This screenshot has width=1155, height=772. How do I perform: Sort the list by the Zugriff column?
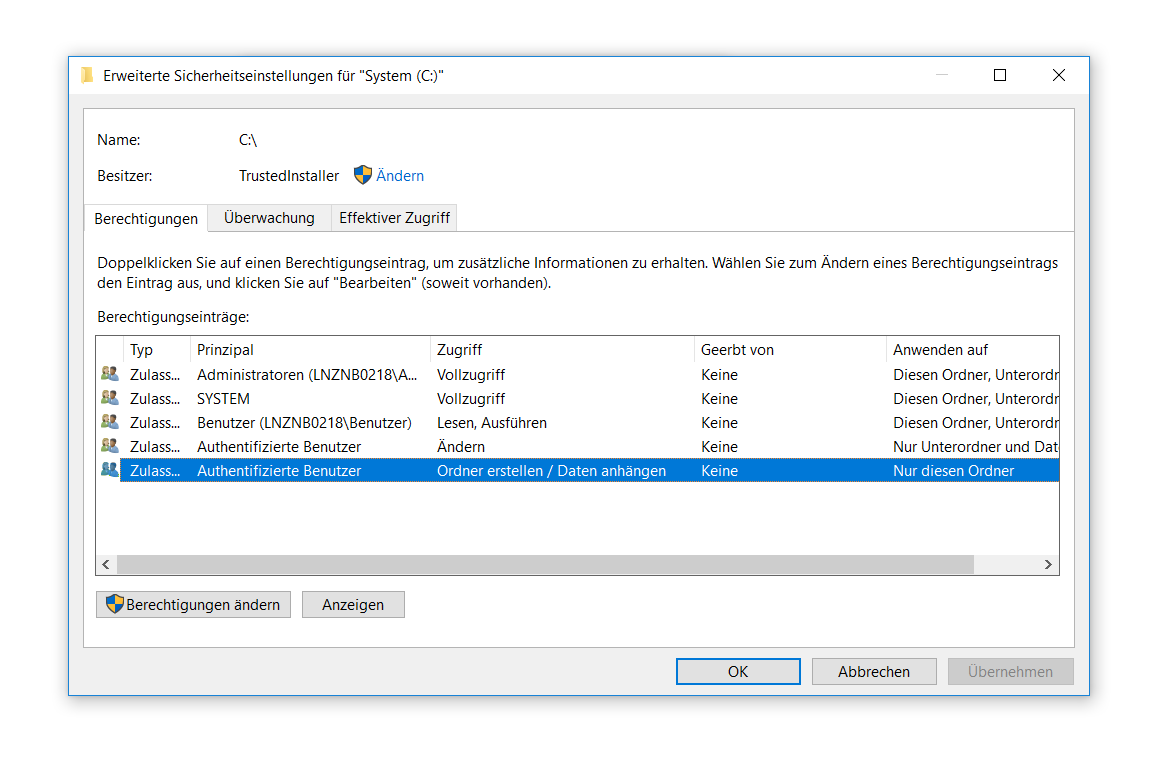pos(562,350)
